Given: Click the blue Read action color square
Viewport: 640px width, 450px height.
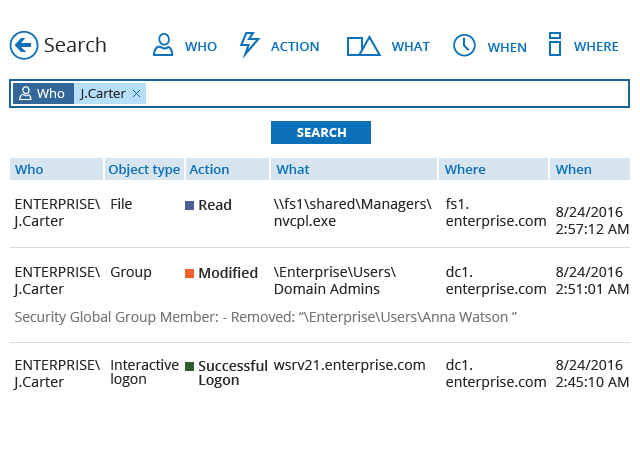Looking at the screenshot, I should pyautogui.click(x=189, y=205).
